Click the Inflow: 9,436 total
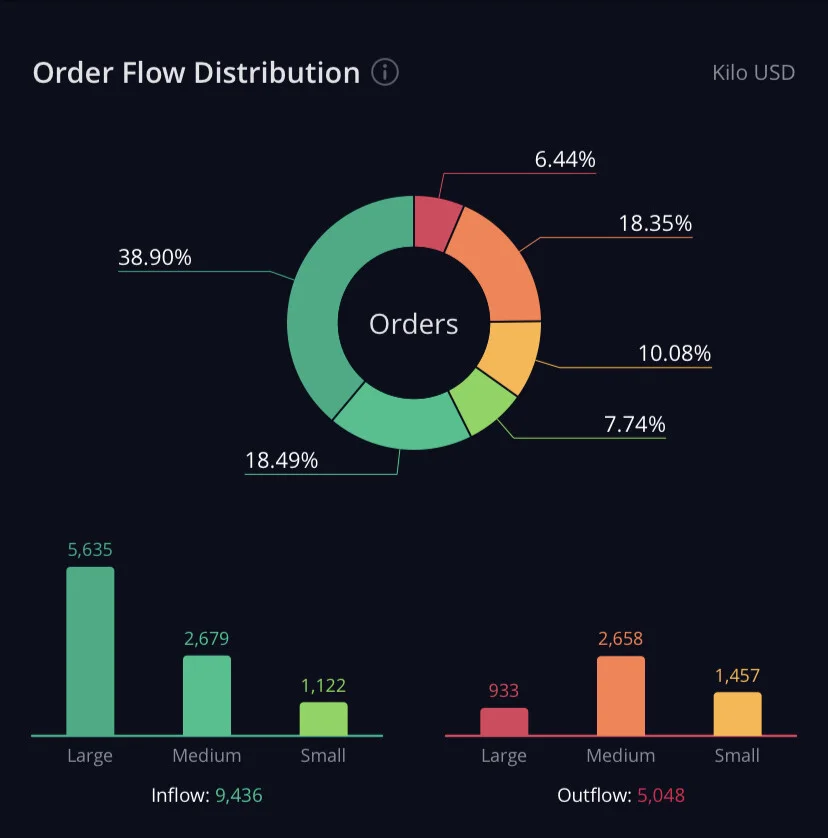The width and height of the screenshot is (828, 838). [x=207, y=795]
